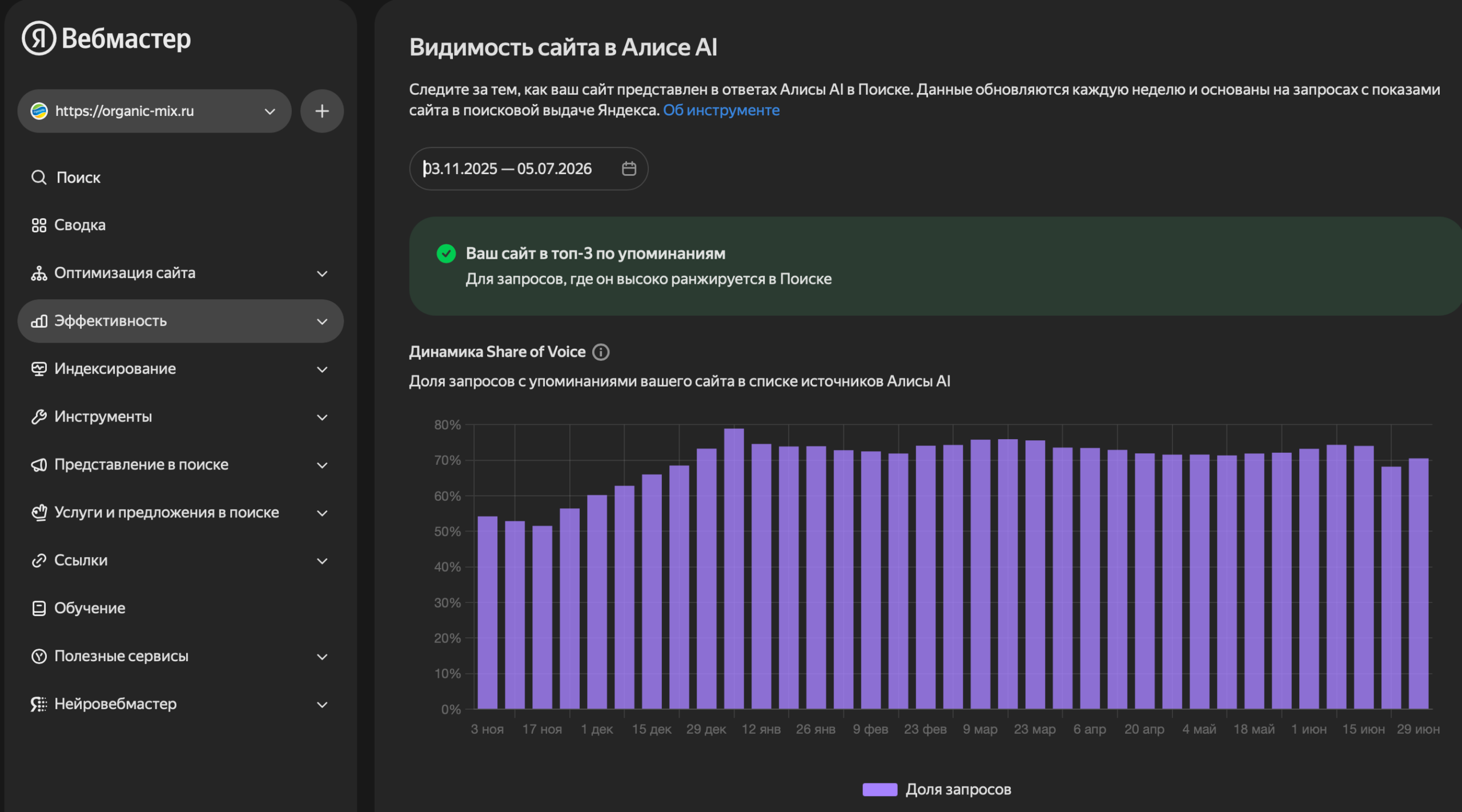Click the Обучение book icon
Viewport: 1462px width, 812px height.
[x=39, y=609]
